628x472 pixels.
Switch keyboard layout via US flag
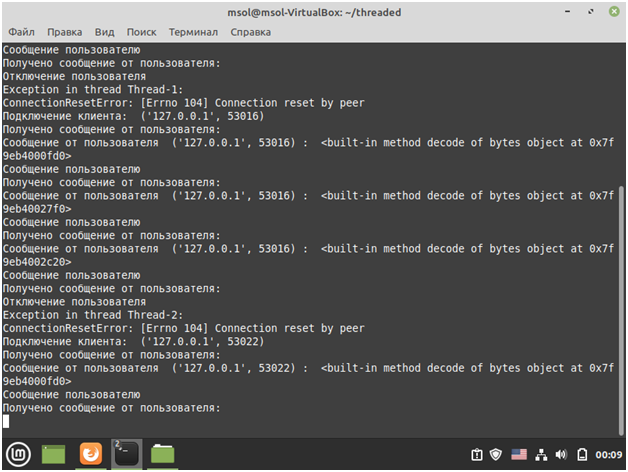pyautogui.click(x=519, y=454)
